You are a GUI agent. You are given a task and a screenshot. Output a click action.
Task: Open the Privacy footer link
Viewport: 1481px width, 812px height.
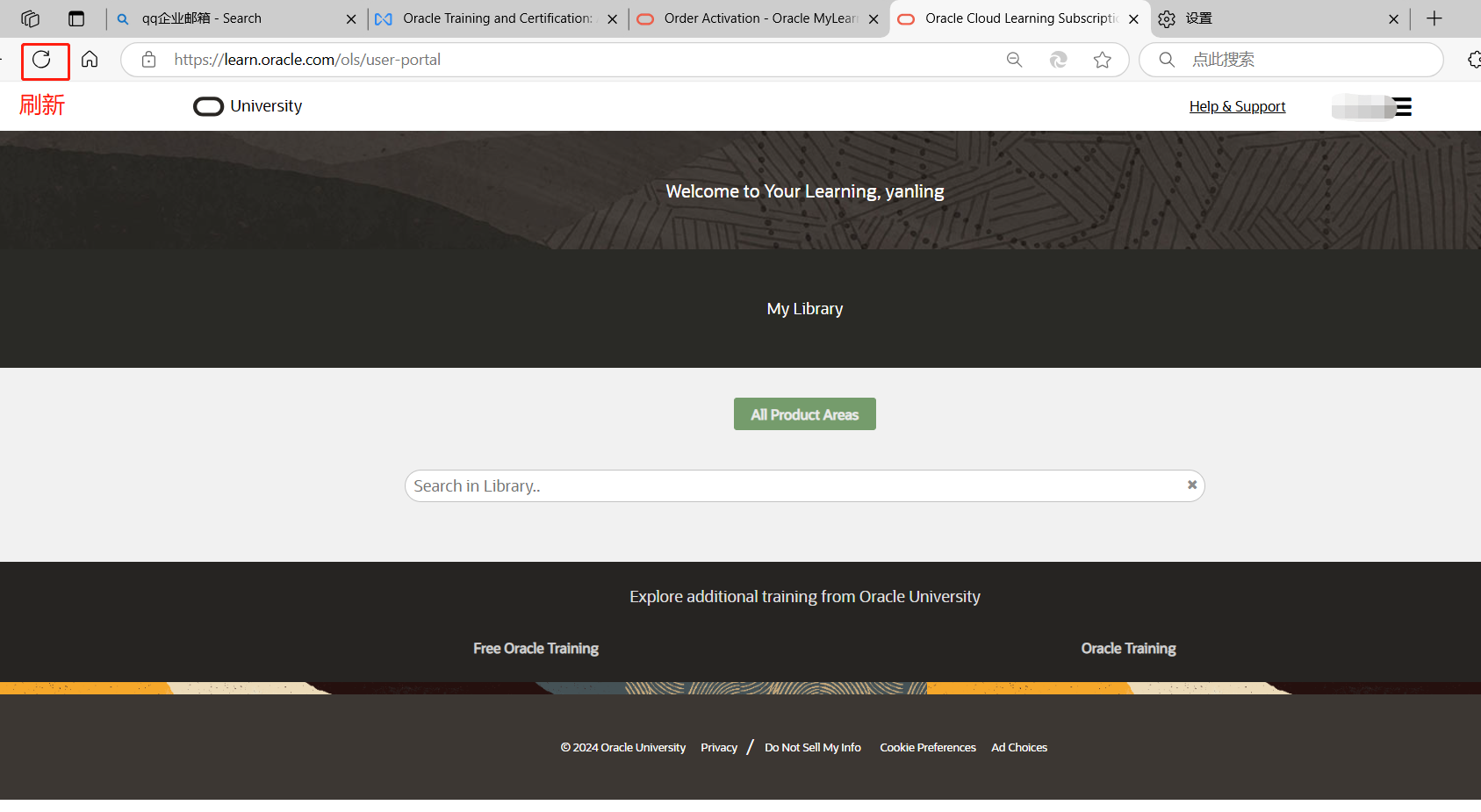[719, 748]
